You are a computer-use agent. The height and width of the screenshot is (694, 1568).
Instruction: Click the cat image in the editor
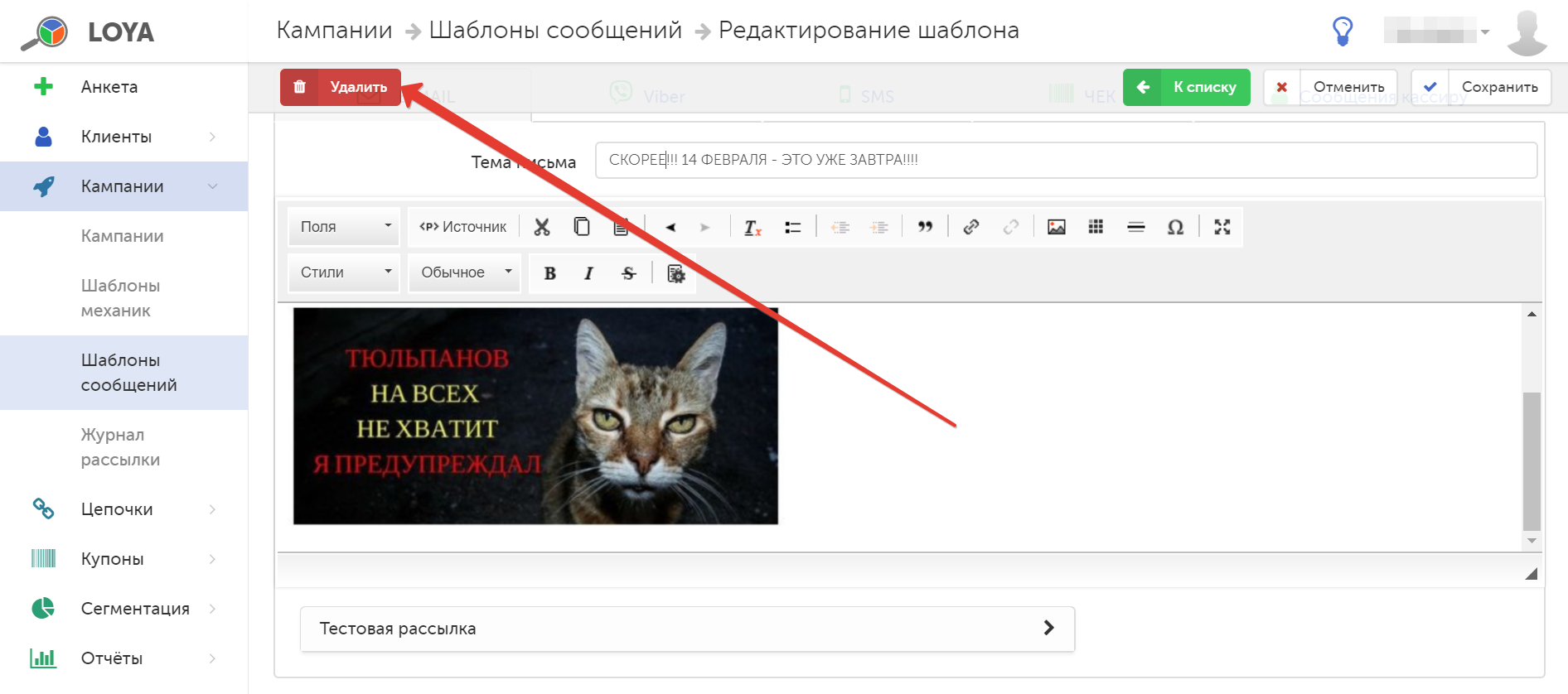click(535, 416)
